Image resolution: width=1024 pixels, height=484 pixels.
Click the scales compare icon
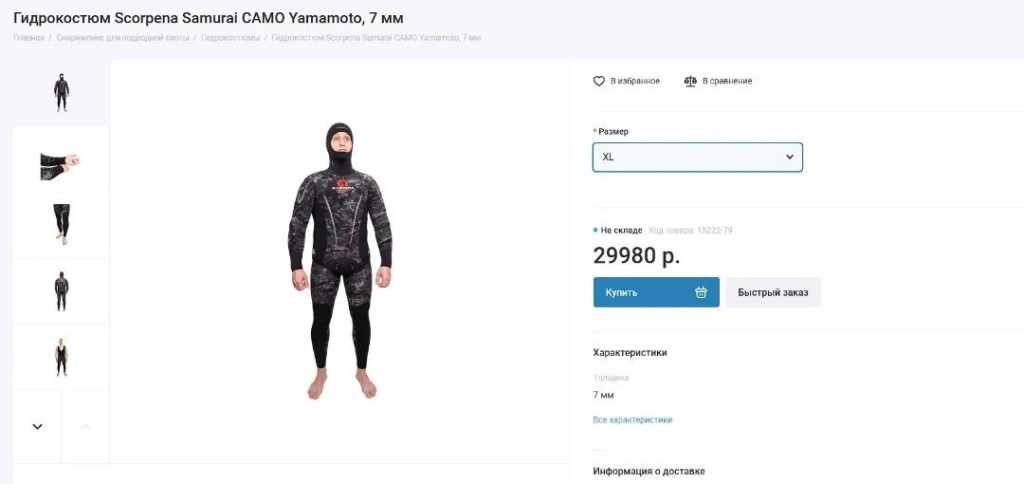point(690,81)
